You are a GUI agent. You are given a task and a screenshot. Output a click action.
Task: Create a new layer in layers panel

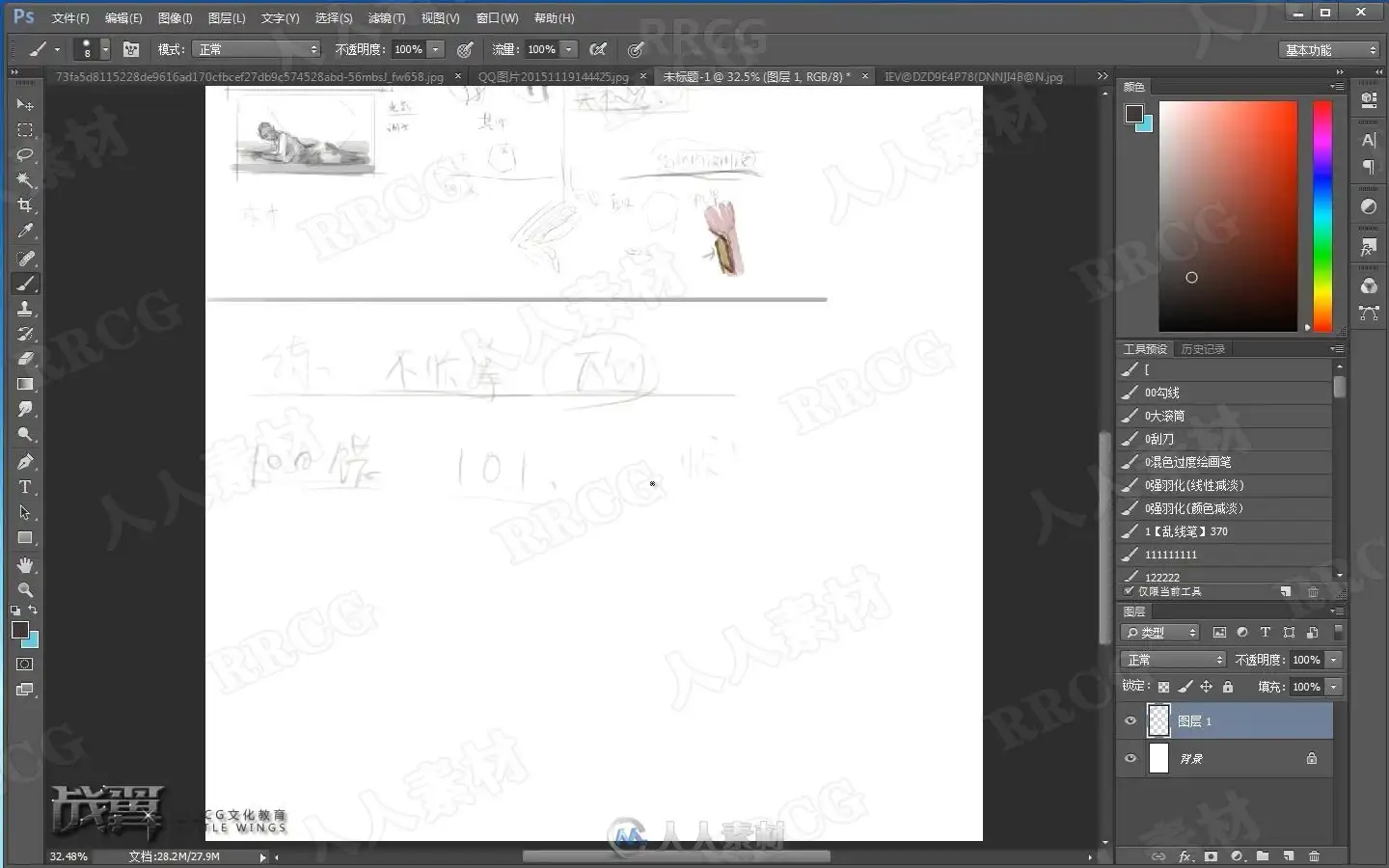pos(1288,856)
